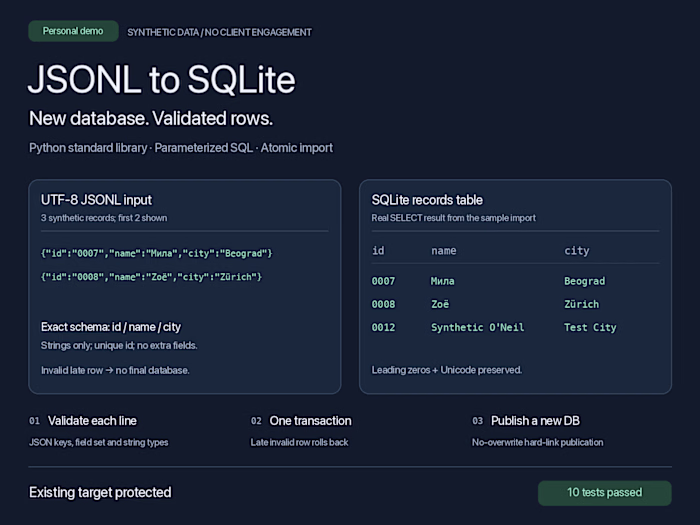Click table cell Beograd
This screenshot has width=700, height=525.
pos(585,281)
